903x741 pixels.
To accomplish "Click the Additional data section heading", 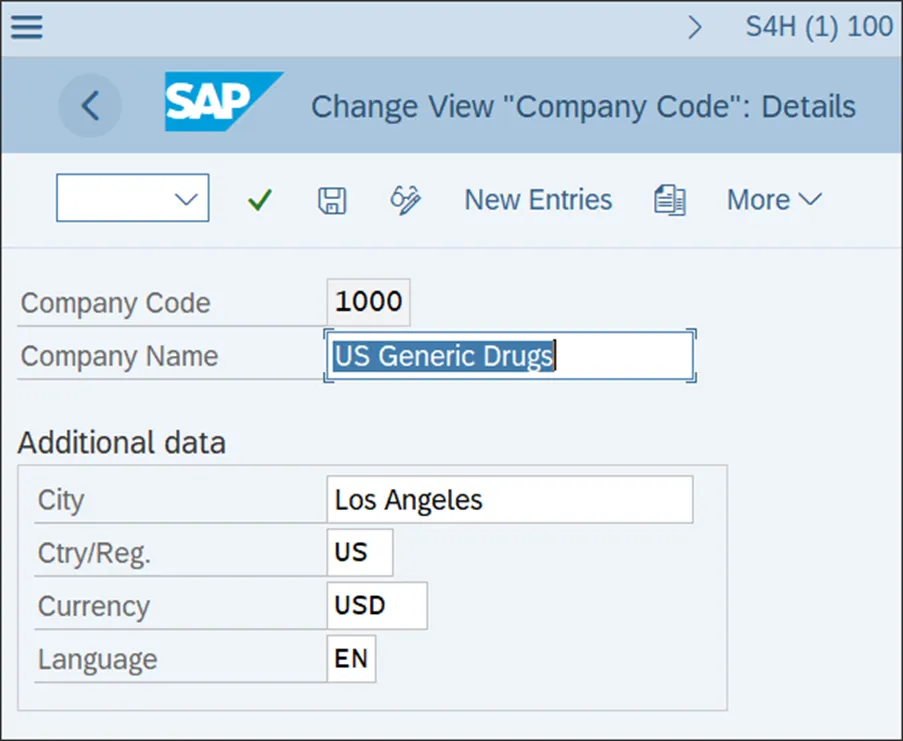I will pos(121,443).
